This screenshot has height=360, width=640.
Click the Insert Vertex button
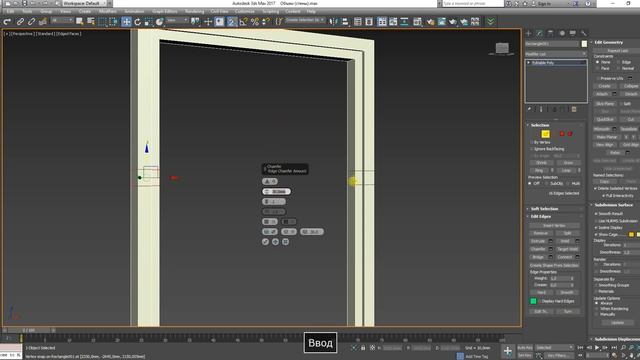pyautogui.click(x=554, y=225)
